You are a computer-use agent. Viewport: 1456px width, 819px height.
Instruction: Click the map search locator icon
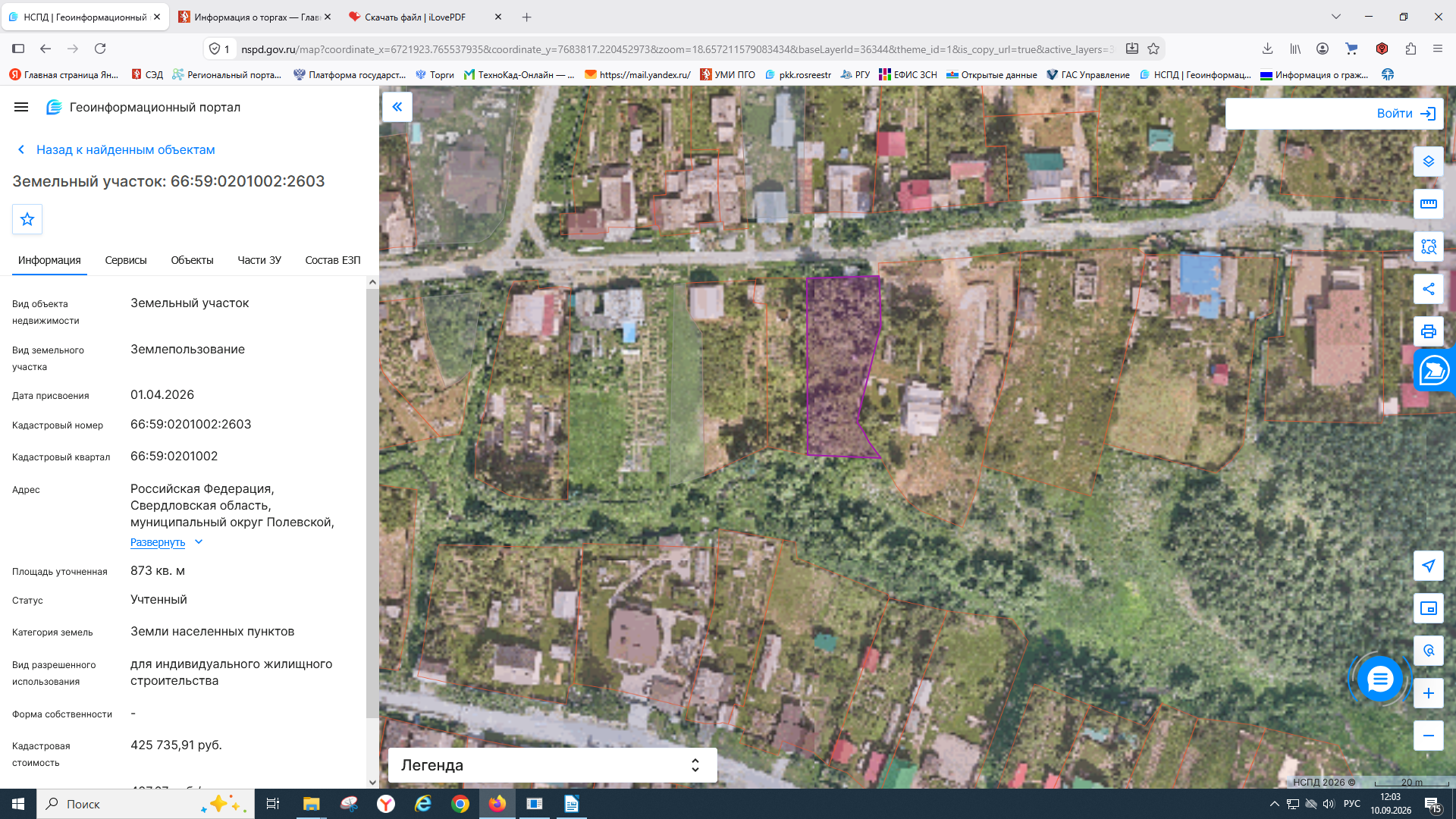1428,651
